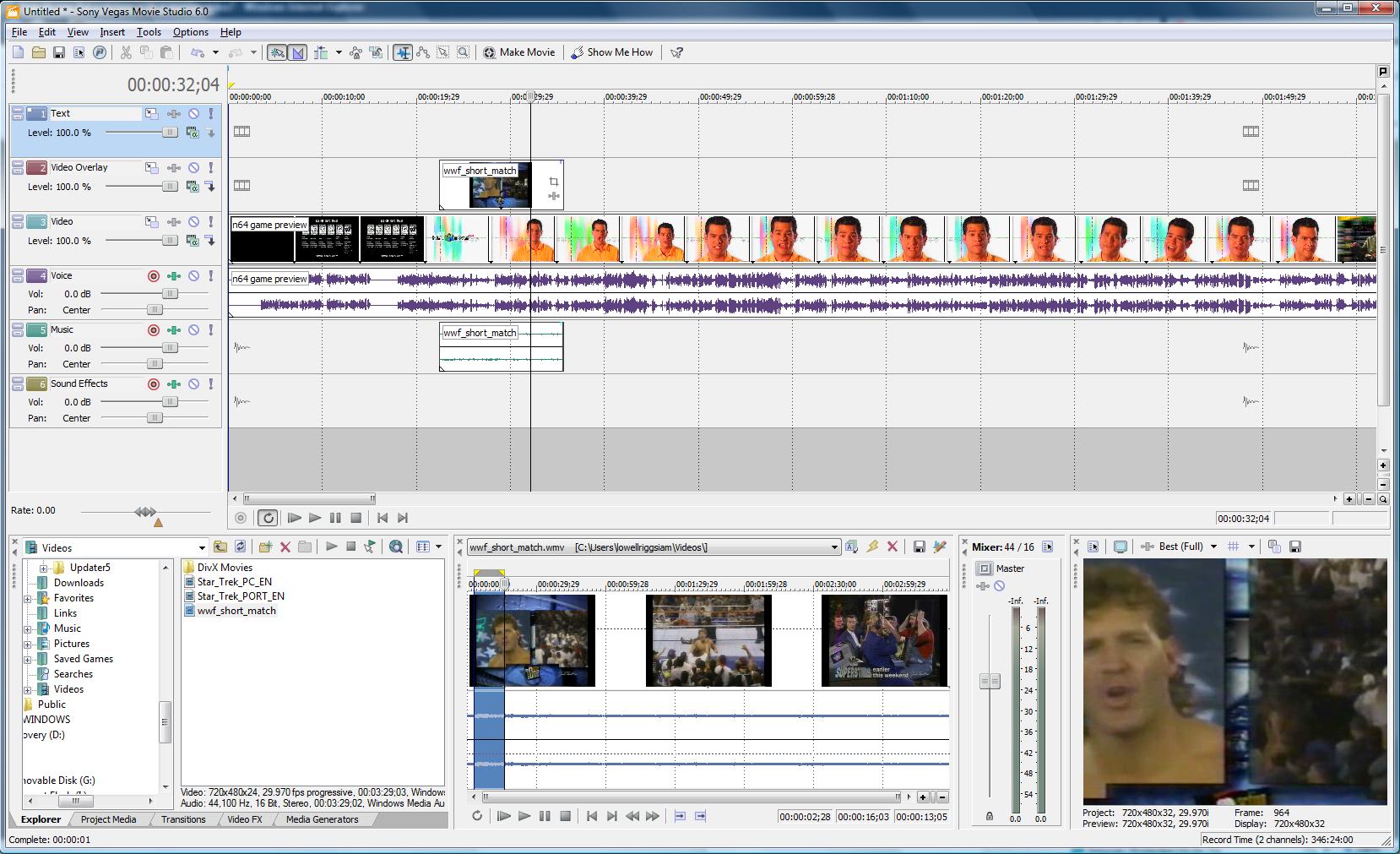Select the Envelope Edit tool
This screenshot has height=854, width=1400.
423,52
